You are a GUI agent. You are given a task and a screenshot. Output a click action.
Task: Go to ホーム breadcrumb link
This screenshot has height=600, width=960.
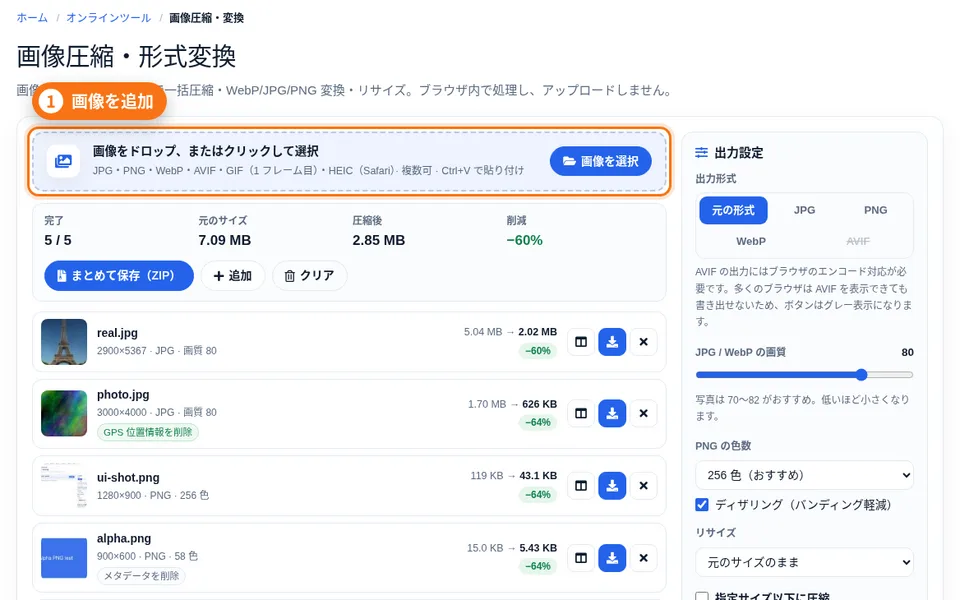point(32,18)
